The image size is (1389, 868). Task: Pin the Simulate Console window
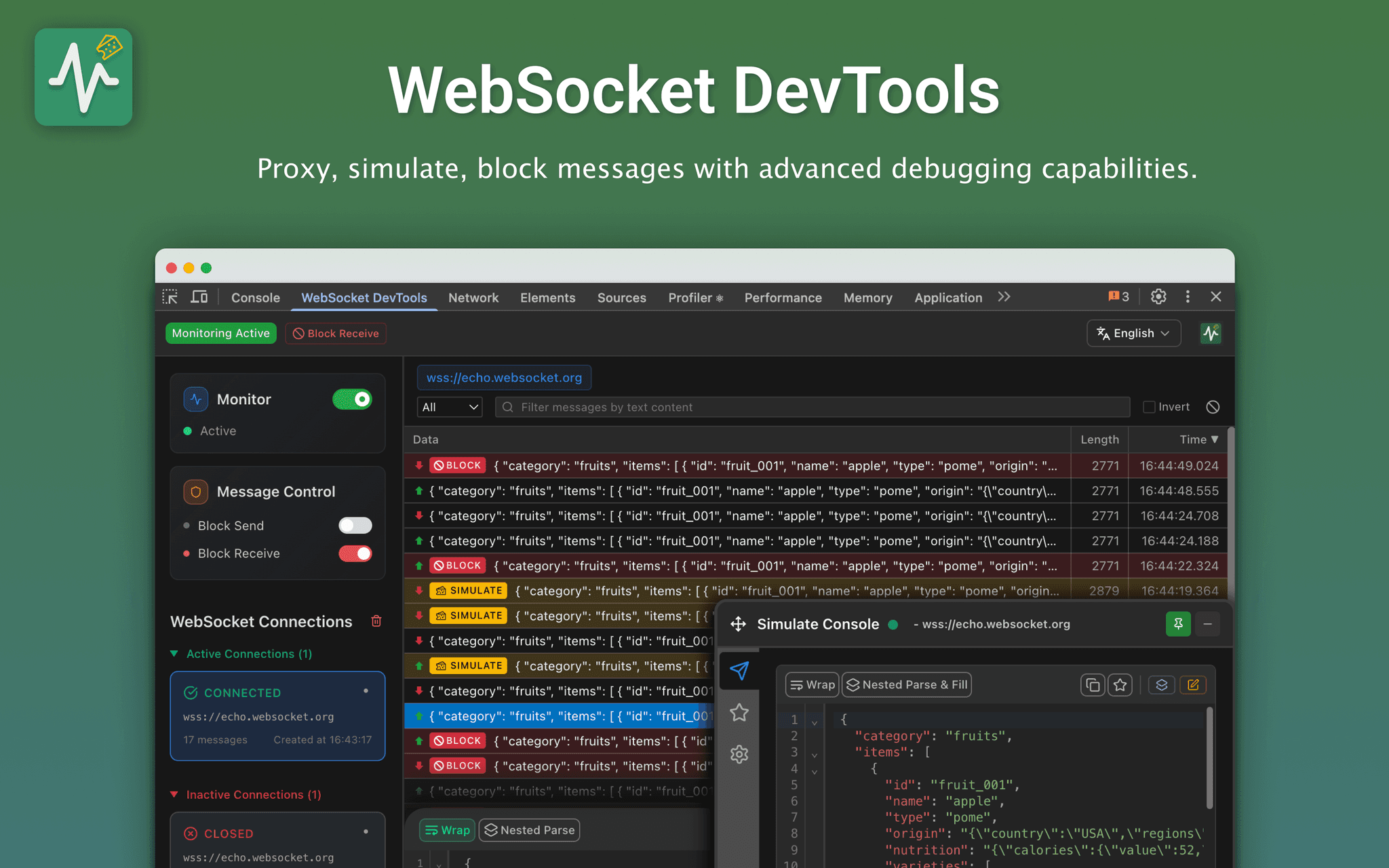pyautogui.click(x=1178, y=624)
